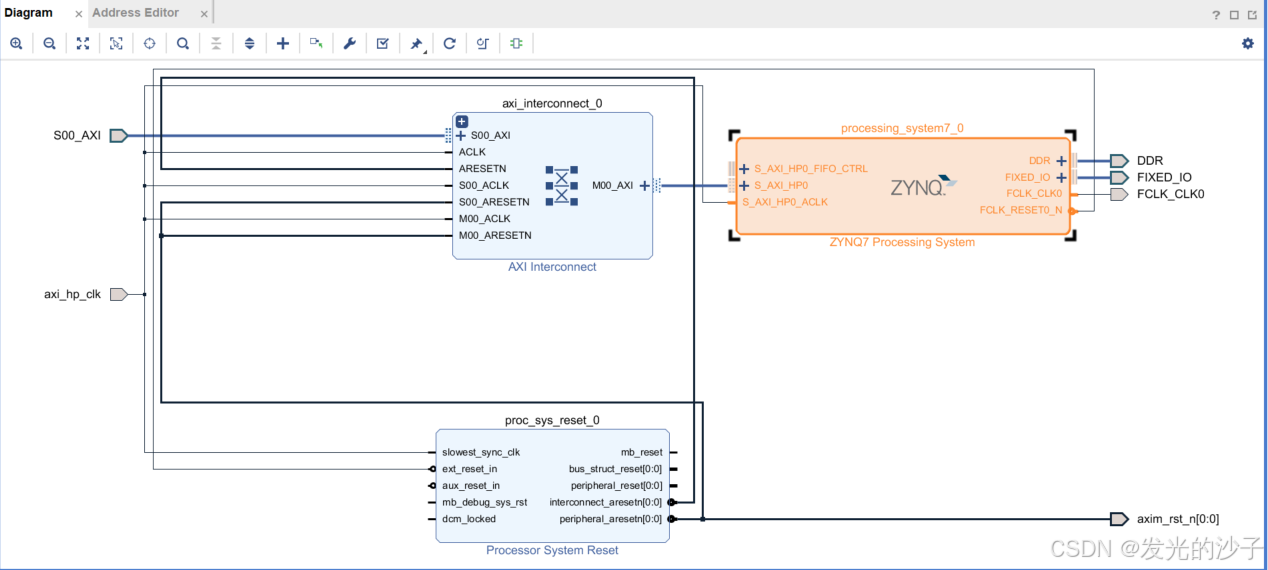Open the Address Editor tab

[x=136, y=13]
